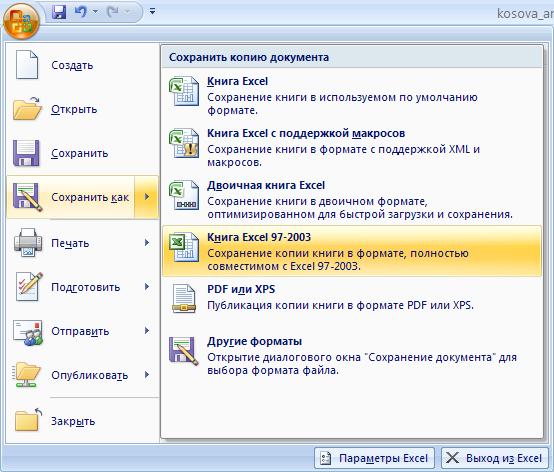Click the printer icon next to Печать
This screenshot has height=472, width=554.
[x=28, y=242]
